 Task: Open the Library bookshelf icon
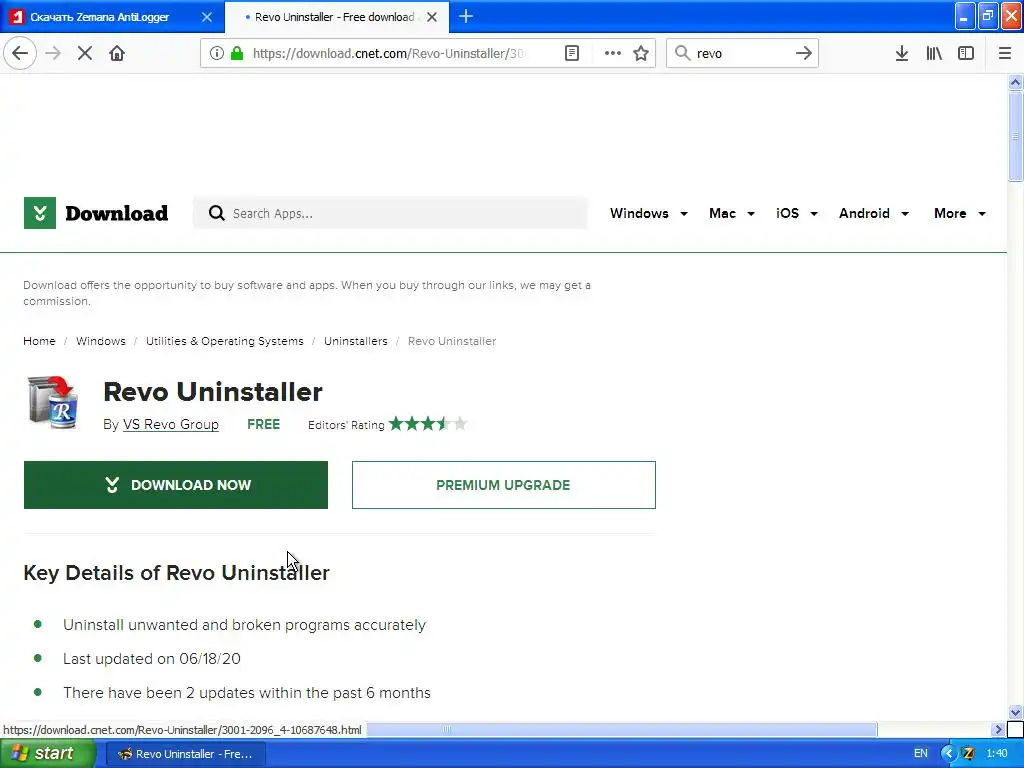tap(934, 53)
